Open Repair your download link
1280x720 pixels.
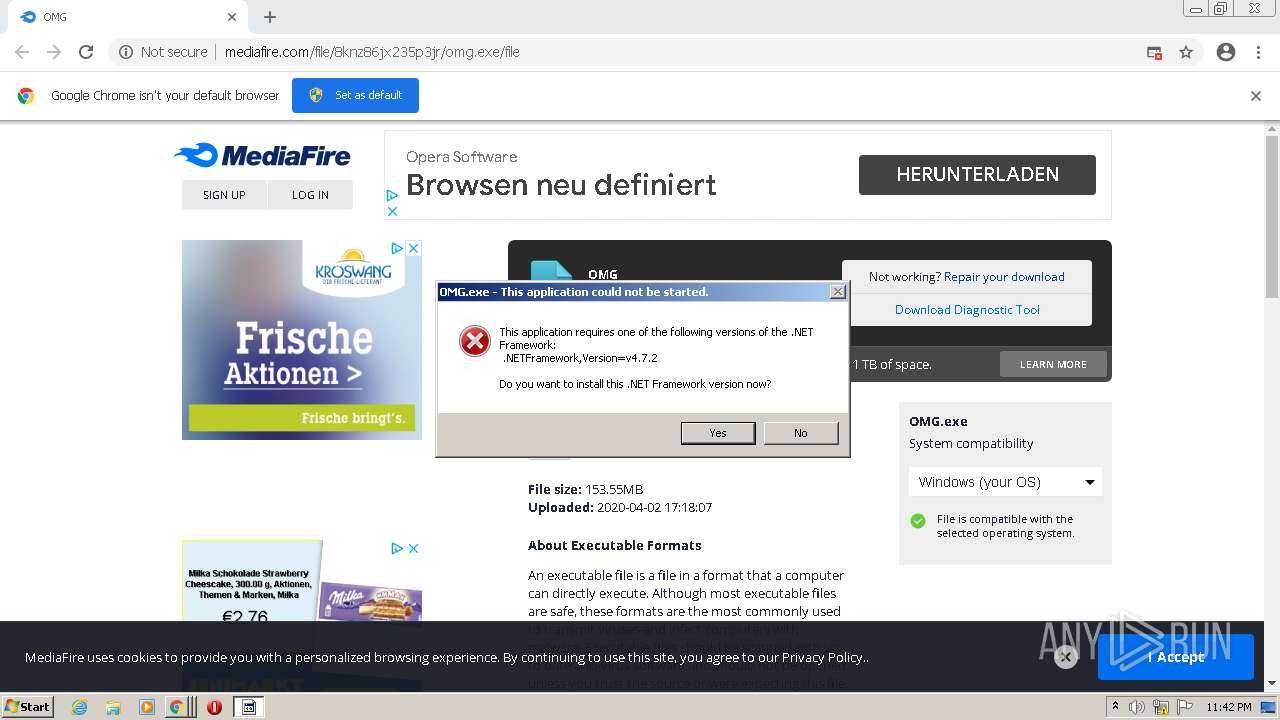tap(1004, 277)
